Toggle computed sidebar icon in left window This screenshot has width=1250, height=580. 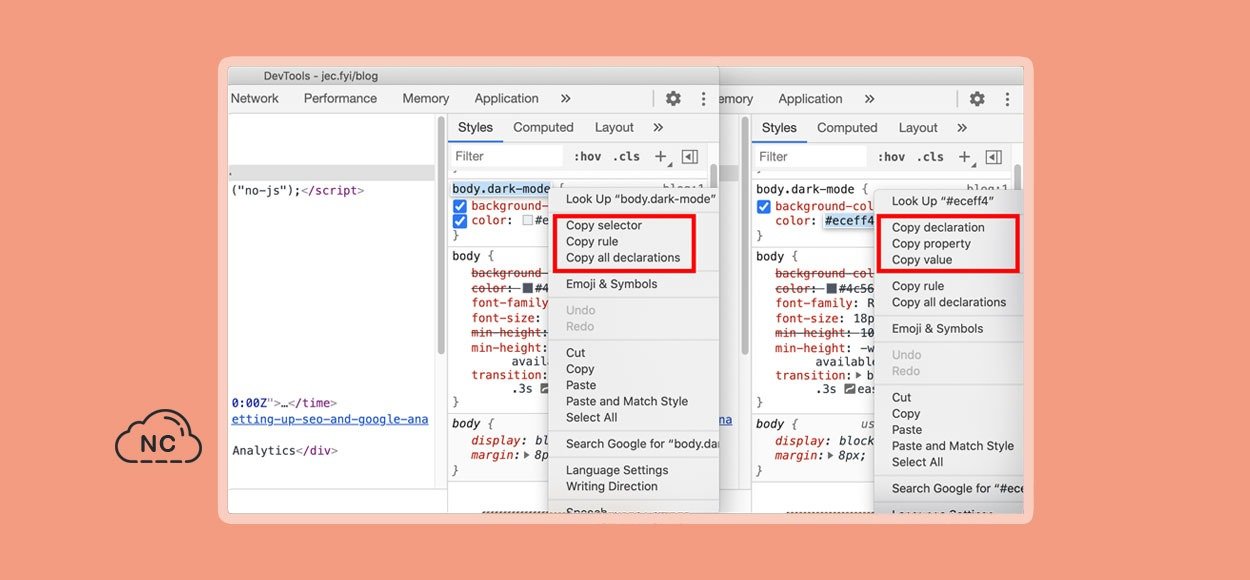click(689, 156)
